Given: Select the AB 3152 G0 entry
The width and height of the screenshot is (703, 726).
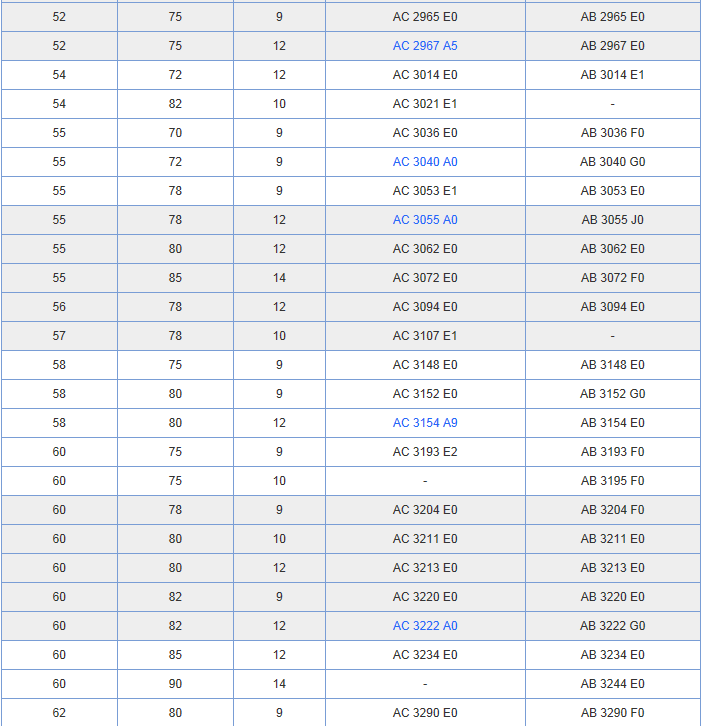Looking at the screenshot, I should tap(612, 394).
